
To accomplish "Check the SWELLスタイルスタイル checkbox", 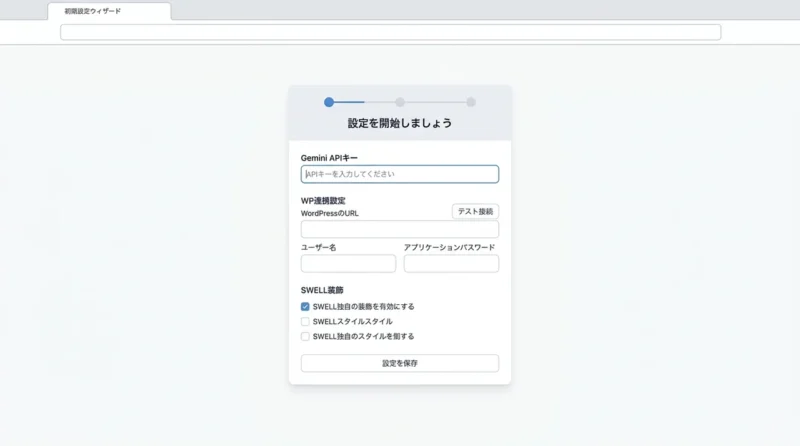I will pyautogui.click(x=305, y=321).
